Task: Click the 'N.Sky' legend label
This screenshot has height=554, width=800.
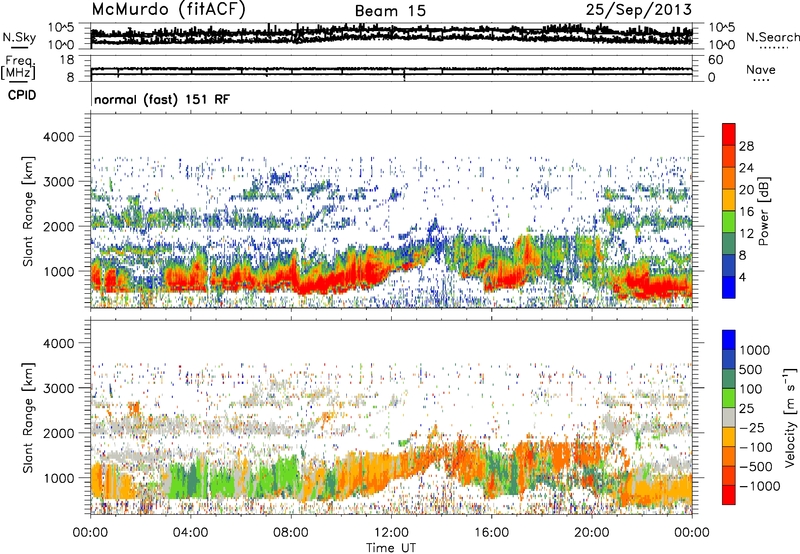Action: click(x=19, y=37)
